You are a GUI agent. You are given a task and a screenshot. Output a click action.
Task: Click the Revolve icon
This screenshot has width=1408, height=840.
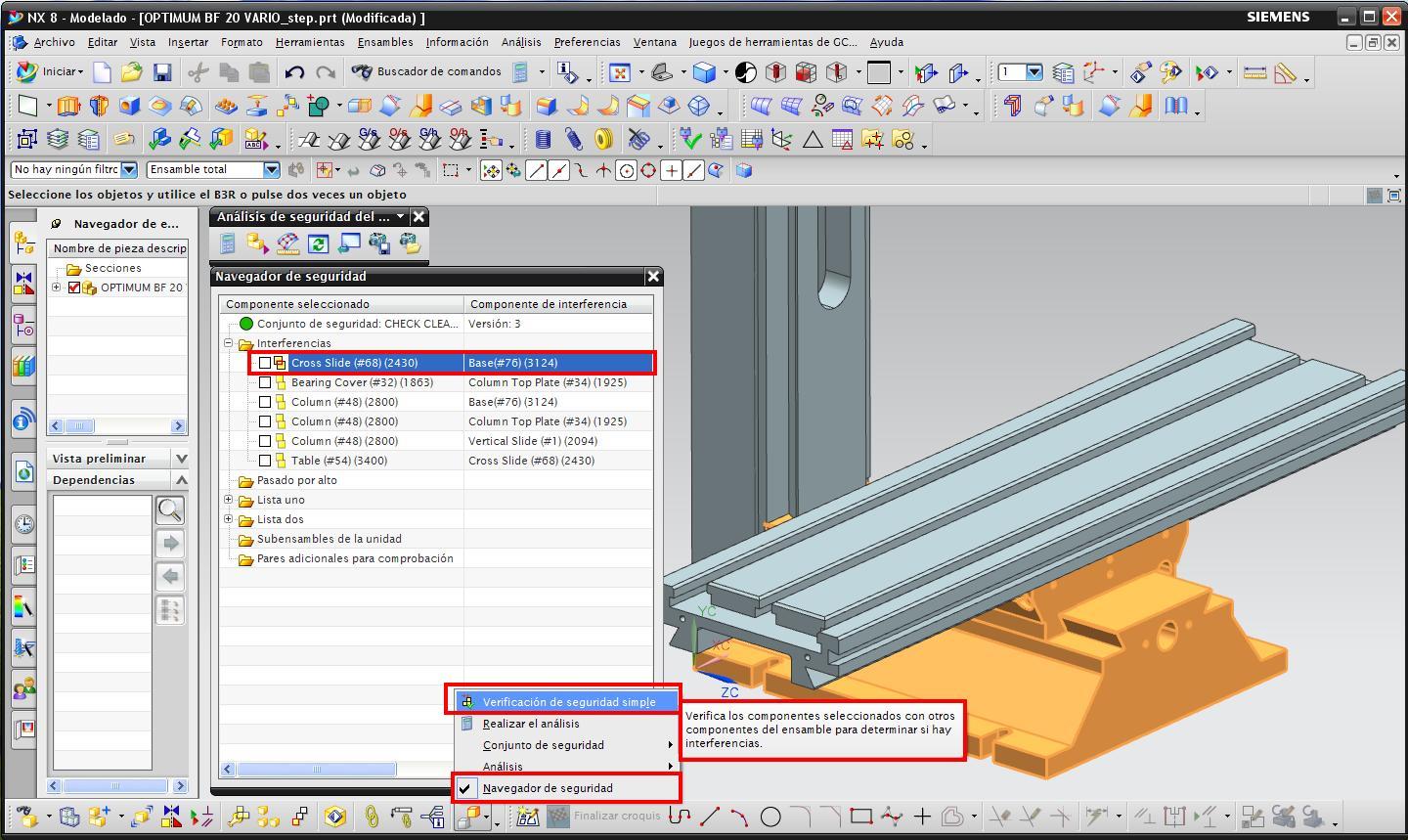[x=98, y=107]
